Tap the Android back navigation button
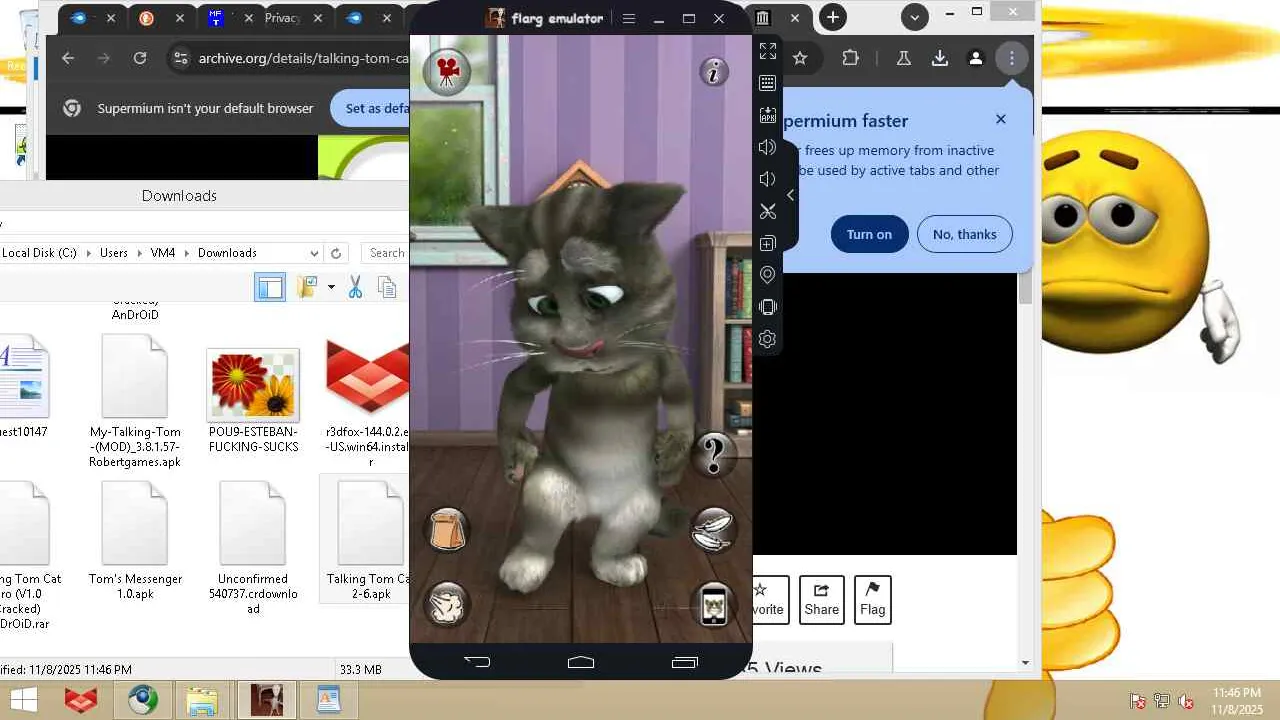The image size is (1280, 720). coord(477,662)
